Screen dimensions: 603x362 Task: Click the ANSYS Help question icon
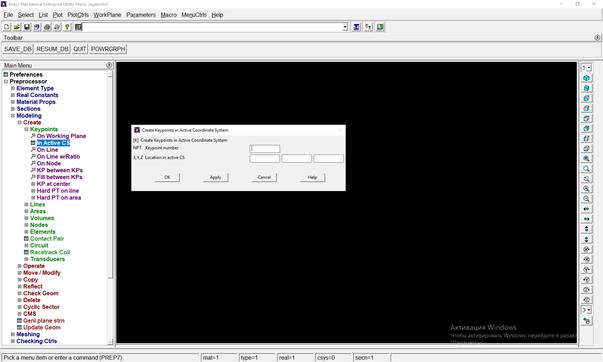(x=67, y=27)
